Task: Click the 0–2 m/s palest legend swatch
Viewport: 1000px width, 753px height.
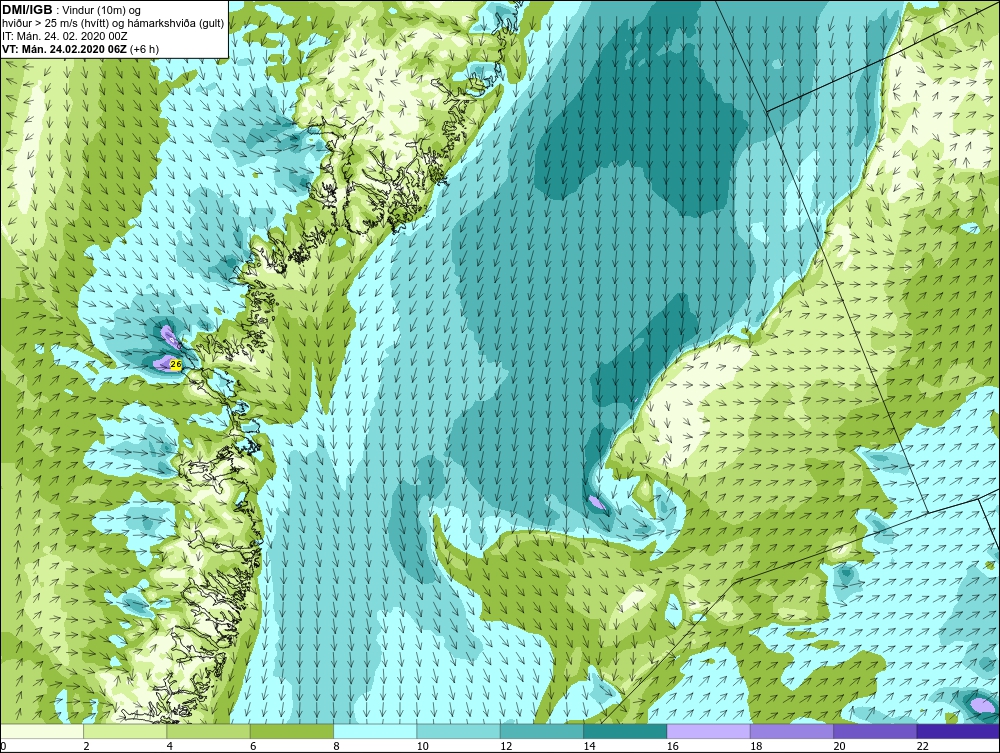Action: coord(41,731)
